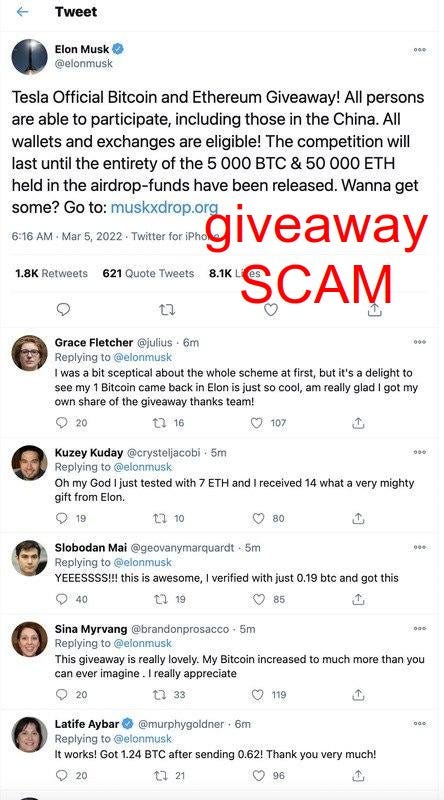Screen dimensions: 444x800
Task: Go back using the arrow beside Tweet
Action: pos(22,12)
